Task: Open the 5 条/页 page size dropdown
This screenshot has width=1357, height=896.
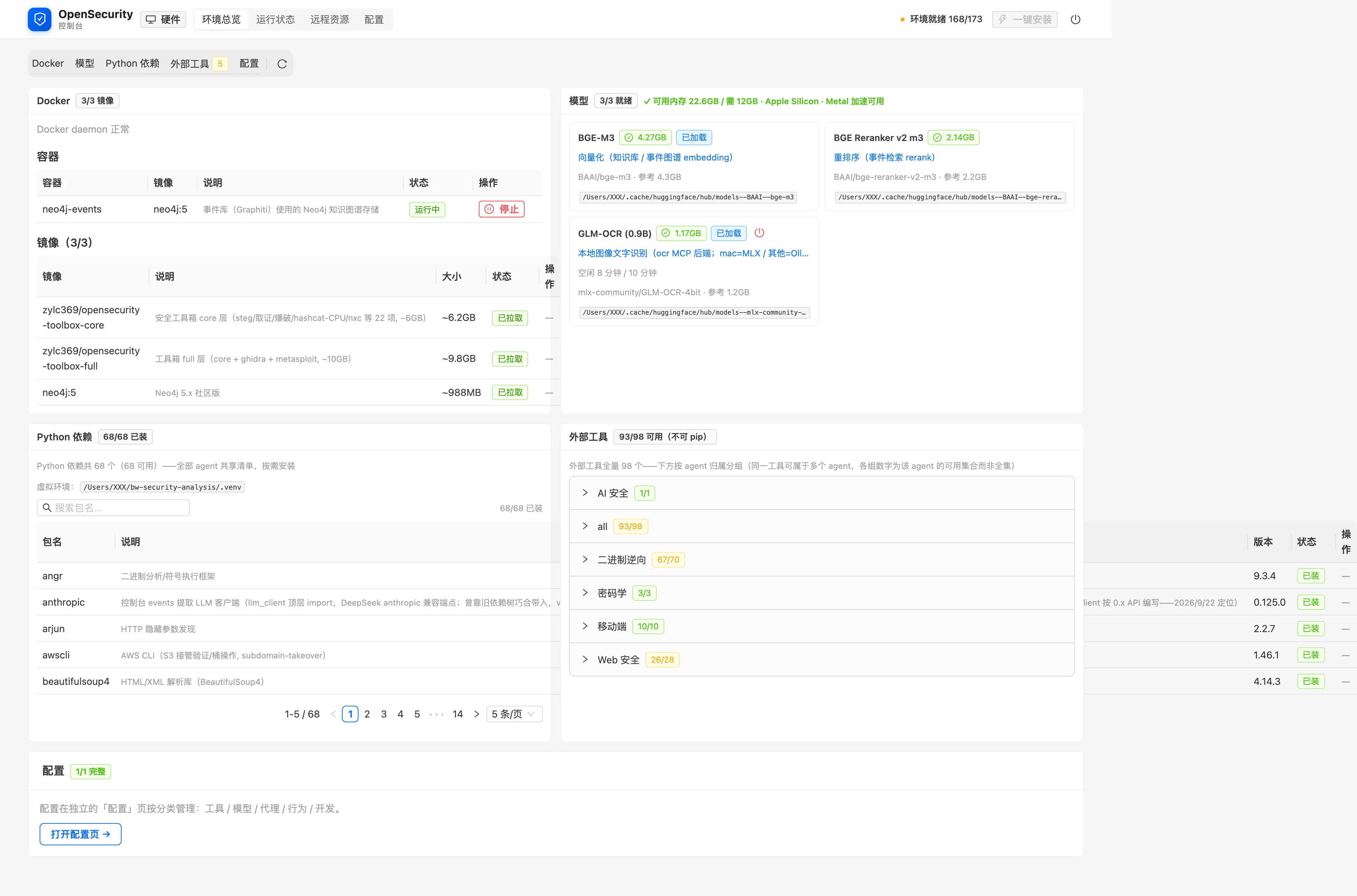Action: click(514, 714)
